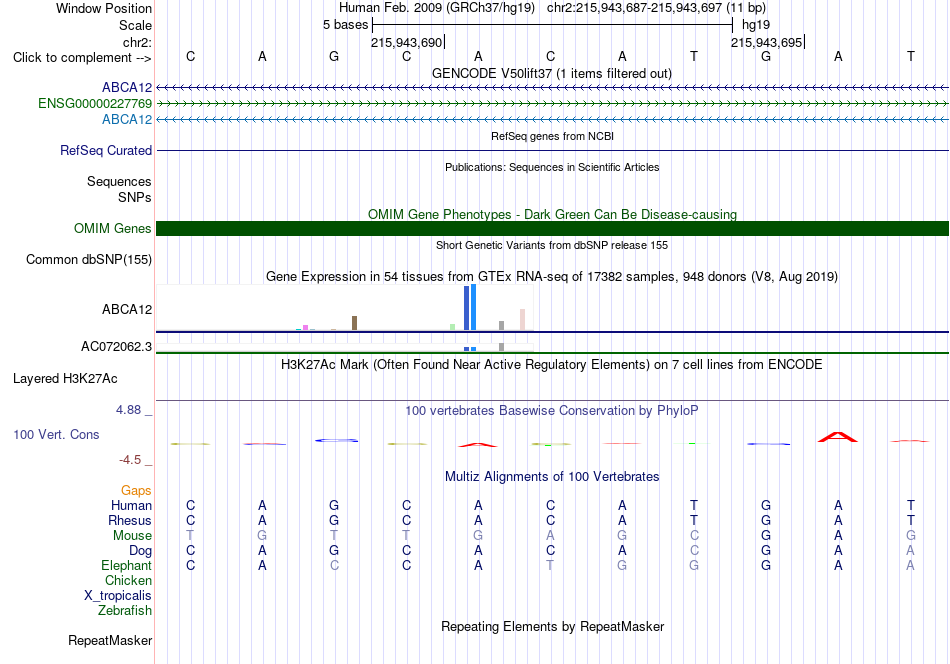950x664 pixels.
Task: Click the light blue ABCA12 transcript label
Action: click(x=127, y=119)
